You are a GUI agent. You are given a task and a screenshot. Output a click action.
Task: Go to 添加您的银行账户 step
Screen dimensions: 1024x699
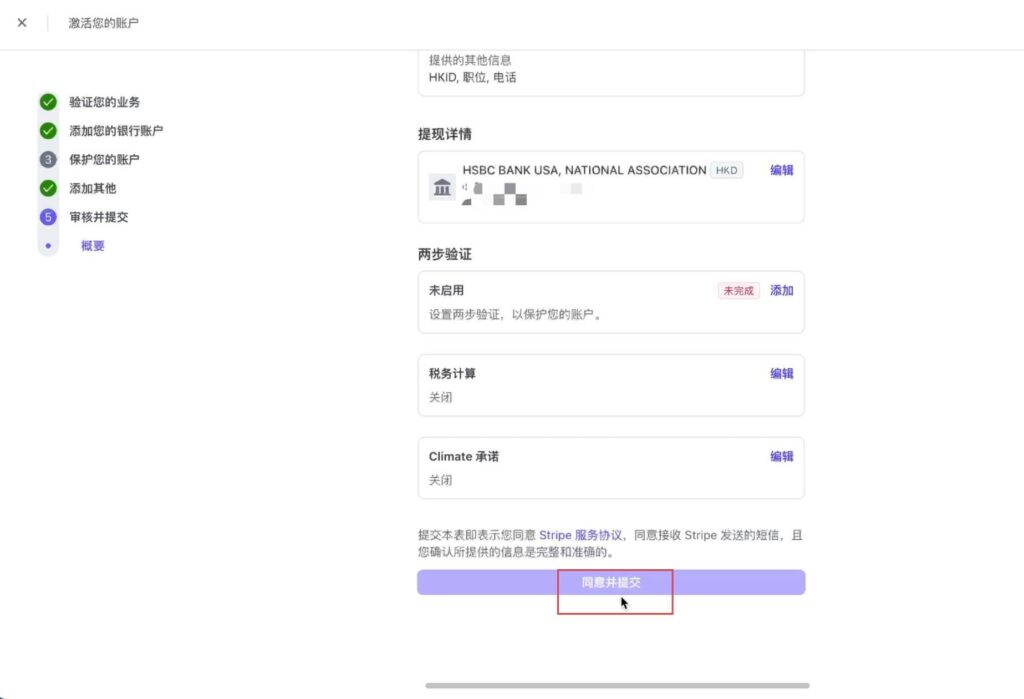pos(115,131)
